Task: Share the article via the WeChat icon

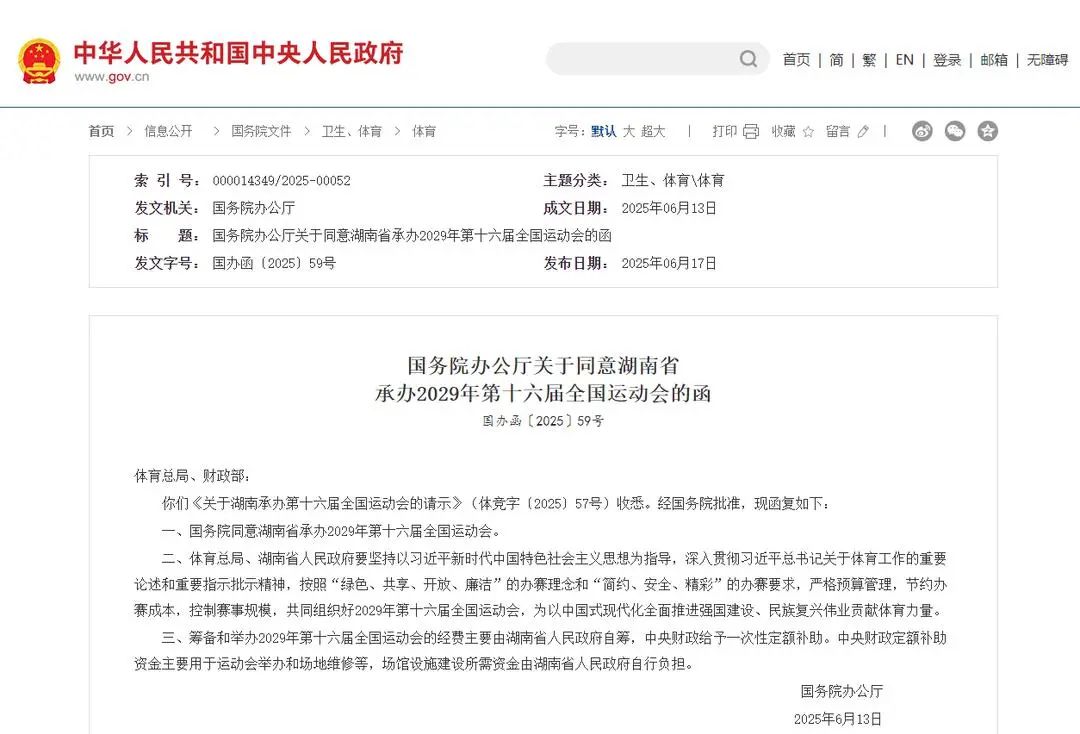Action: click(956, 130)
